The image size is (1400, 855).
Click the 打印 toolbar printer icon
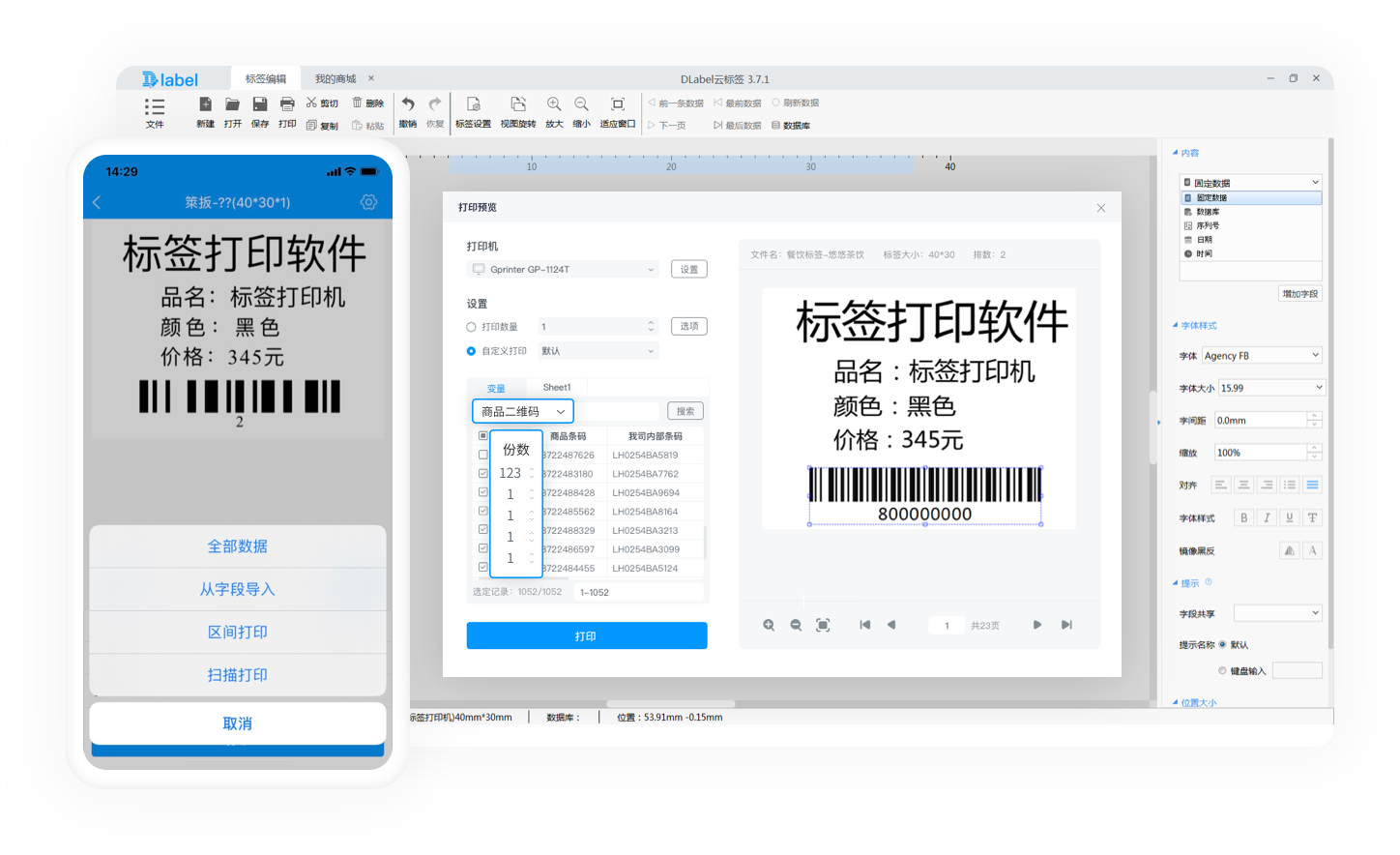[x=287, y=104]
